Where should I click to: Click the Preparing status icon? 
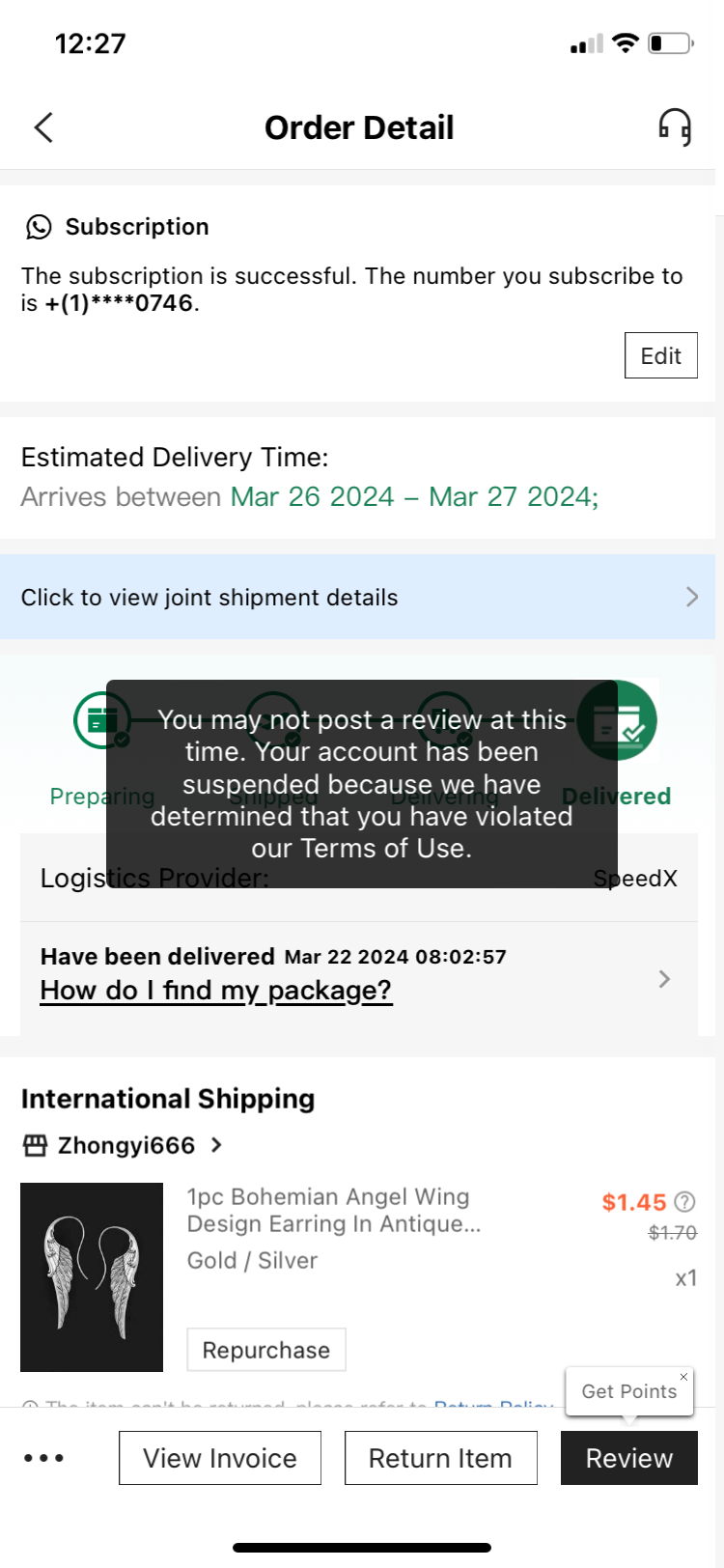101,720
